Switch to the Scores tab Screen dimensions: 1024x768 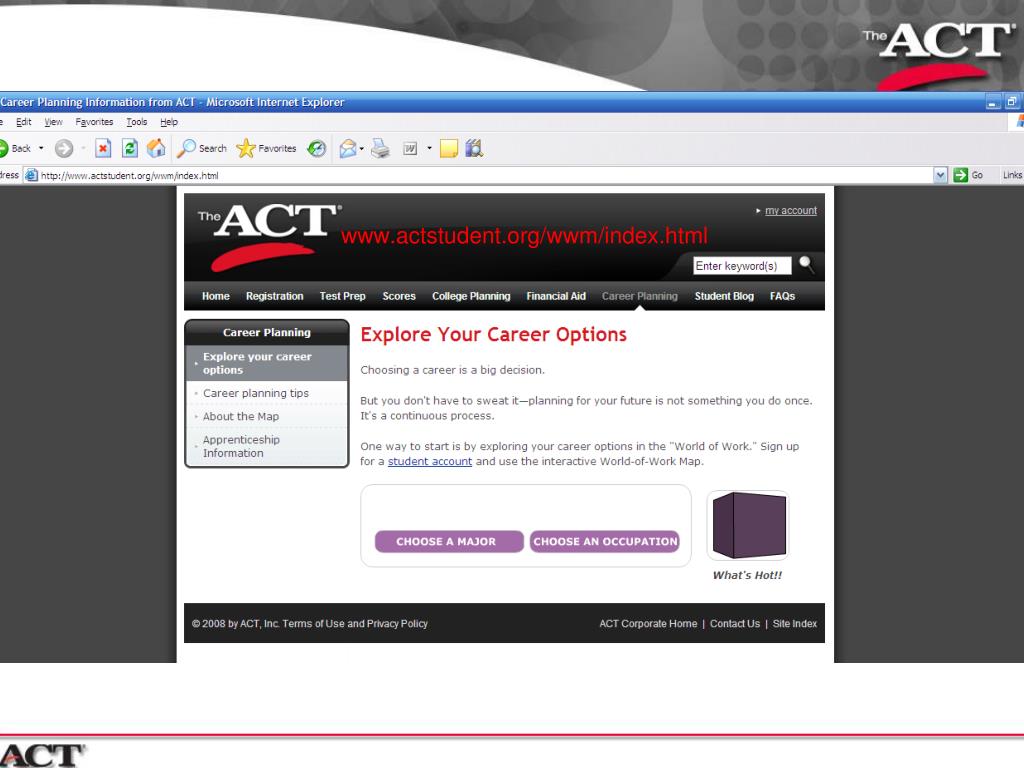coord(399,296)
